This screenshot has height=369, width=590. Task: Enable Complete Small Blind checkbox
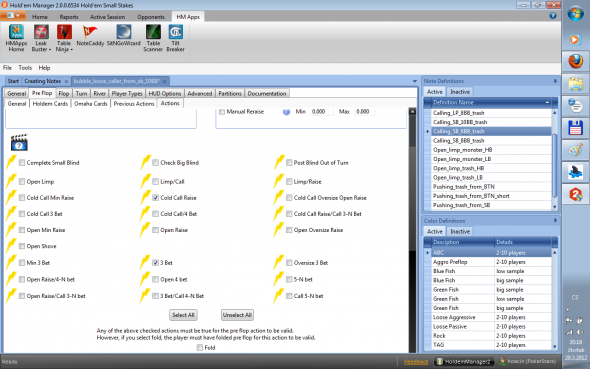22,162
